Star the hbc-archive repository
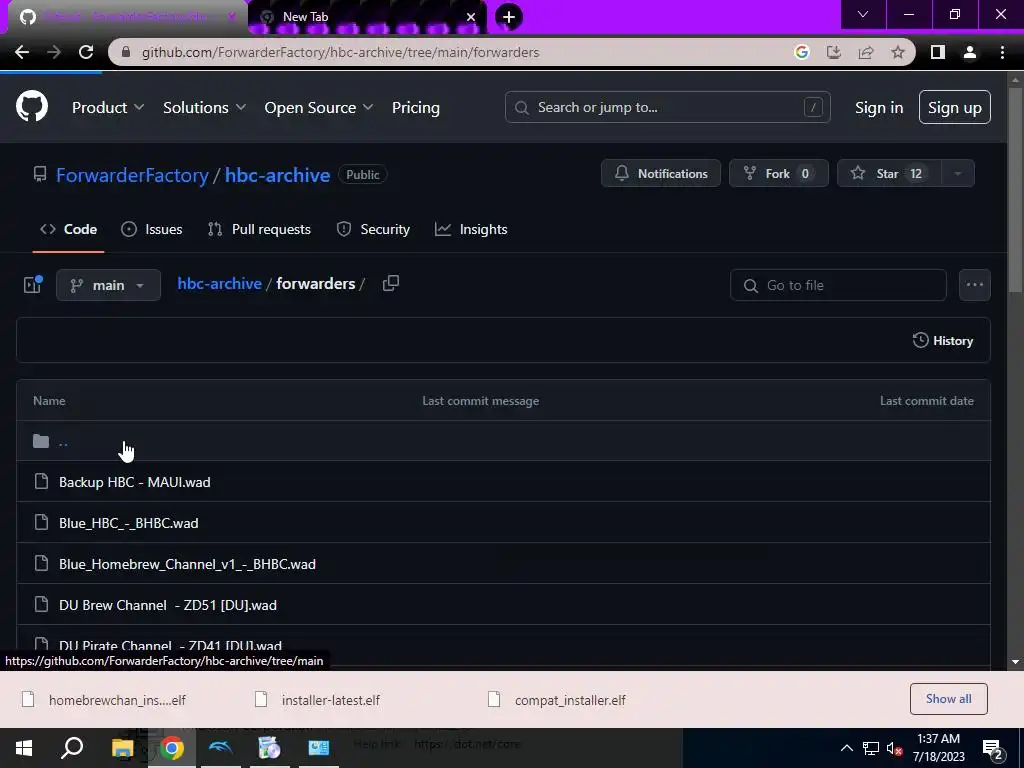The width and height of the screenshot is (1024, 768). [x=889, y=174]
